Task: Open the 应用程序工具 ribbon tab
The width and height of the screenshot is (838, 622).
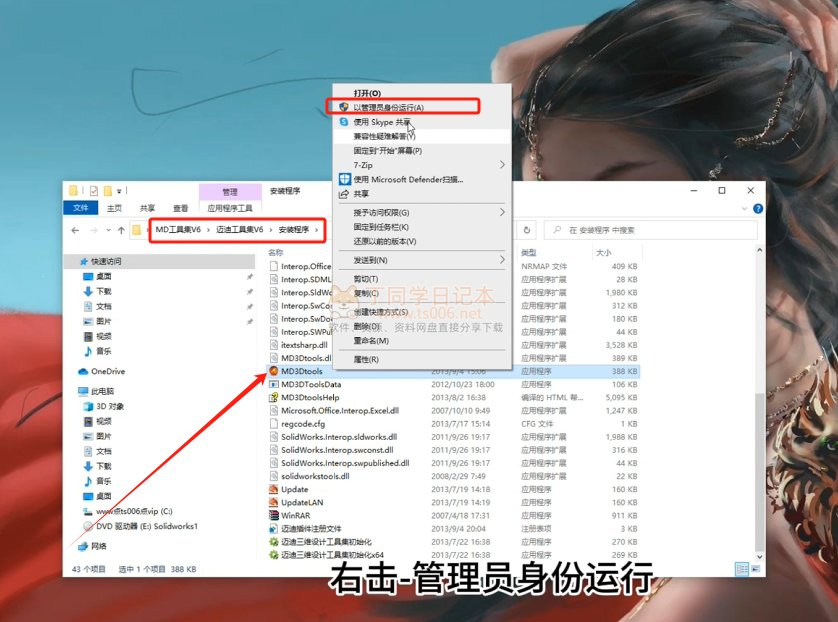Action: pos(230,208)
